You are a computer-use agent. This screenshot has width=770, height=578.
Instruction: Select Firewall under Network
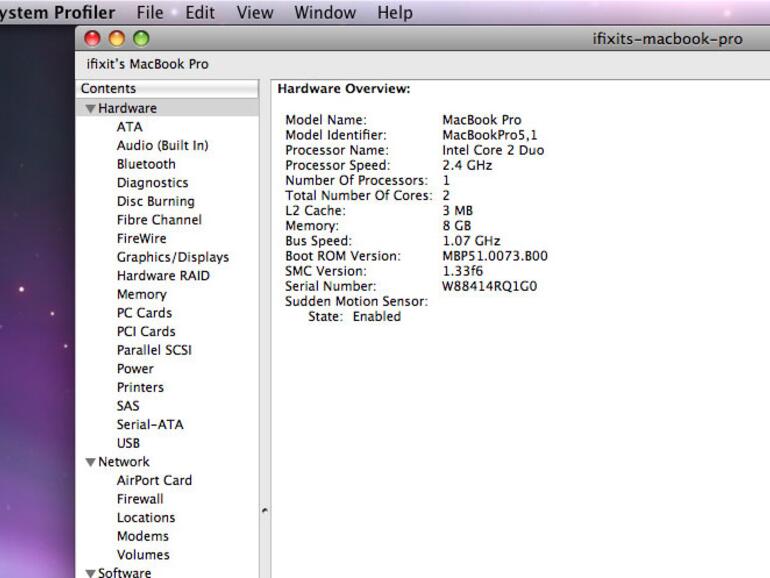(x=140, y=499)
